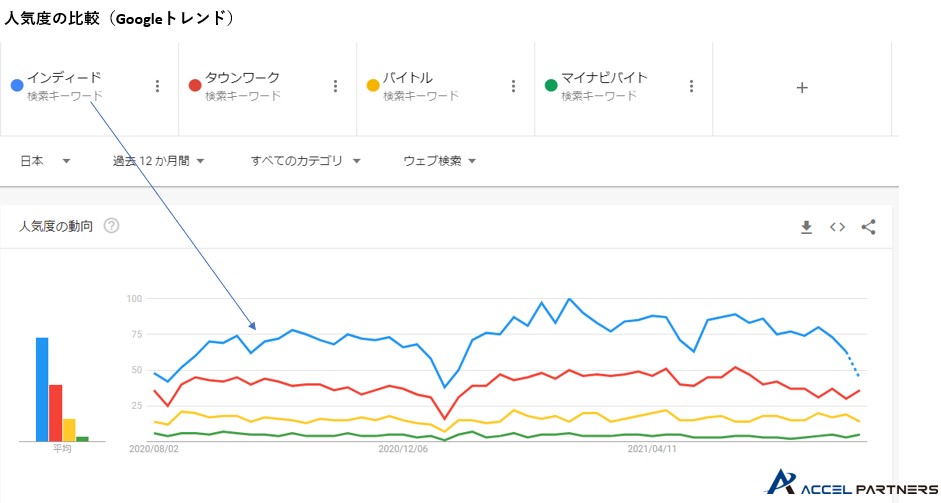
Task: Click the Accel Partners logo
Action: click(x=850, y=484)
